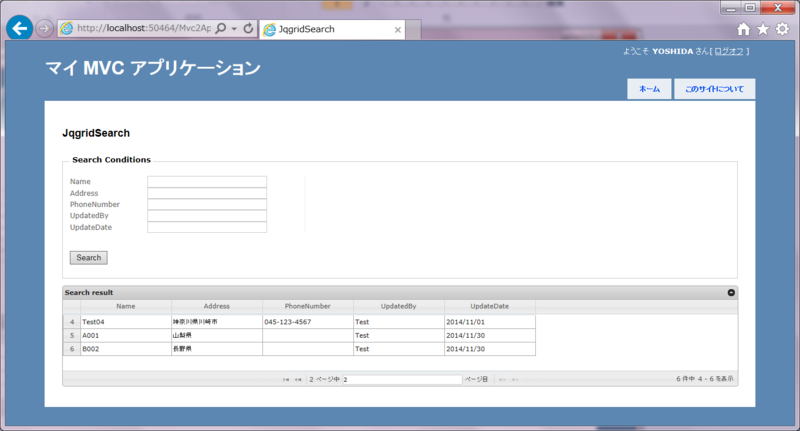This screenshot has height=431, width=800.
Task: Focus the Name search input field
Action: (x=207, y=182)
